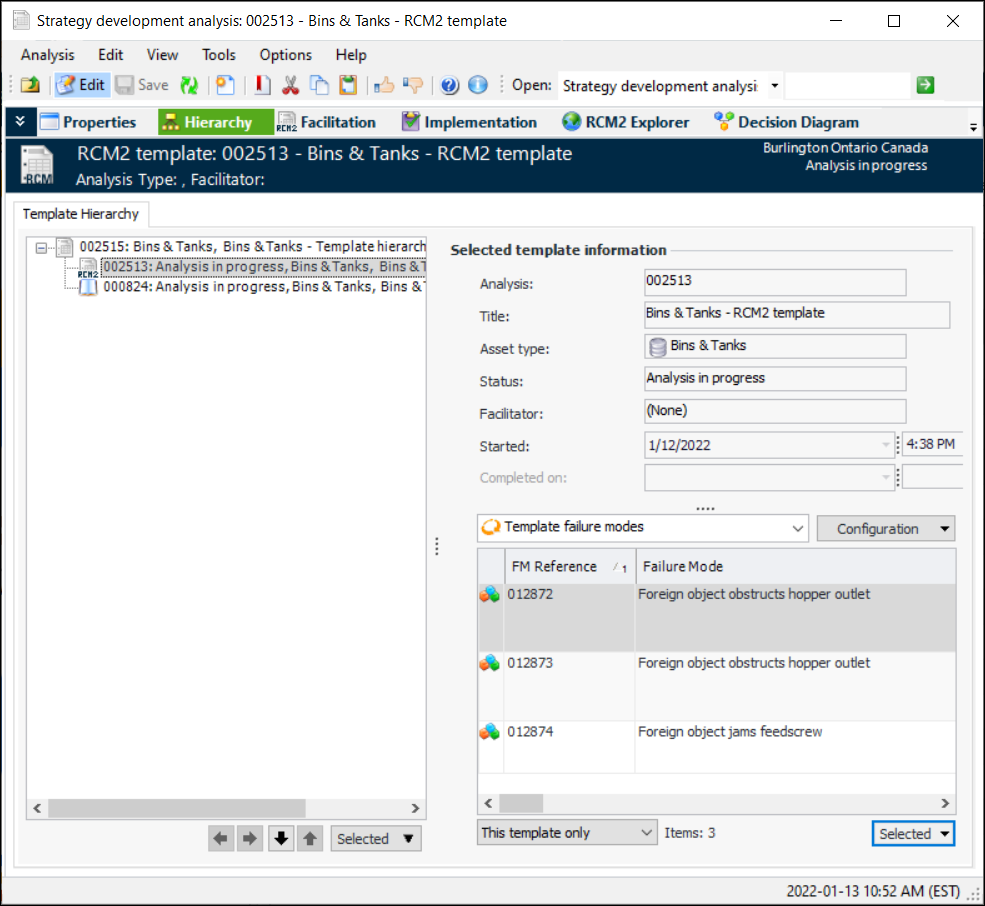Screen dimensions: 985x906
Task: Click the thumbs up approve icon
Action: point(383,85)
